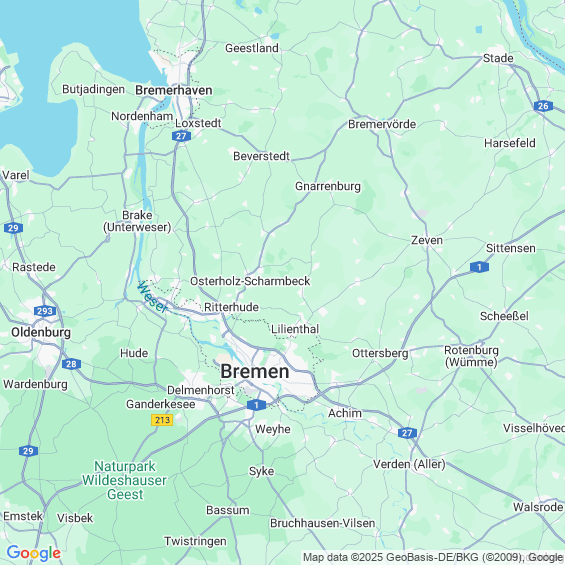Viewport: 565px width, 565px height.
Task: Click the Weser river label
Action: pyautogui.click(x=153, y=298)
